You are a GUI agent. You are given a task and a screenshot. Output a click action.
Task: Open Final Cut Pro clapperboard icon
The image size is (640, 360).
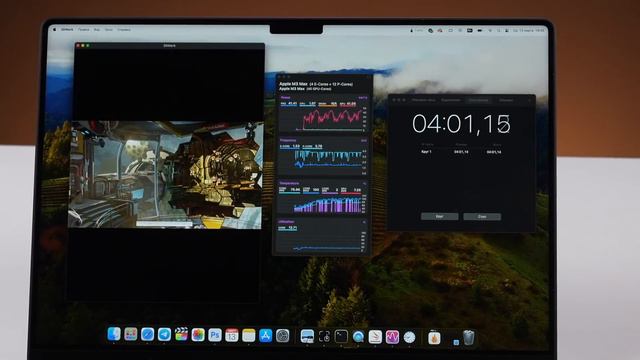tap(181, 335)
